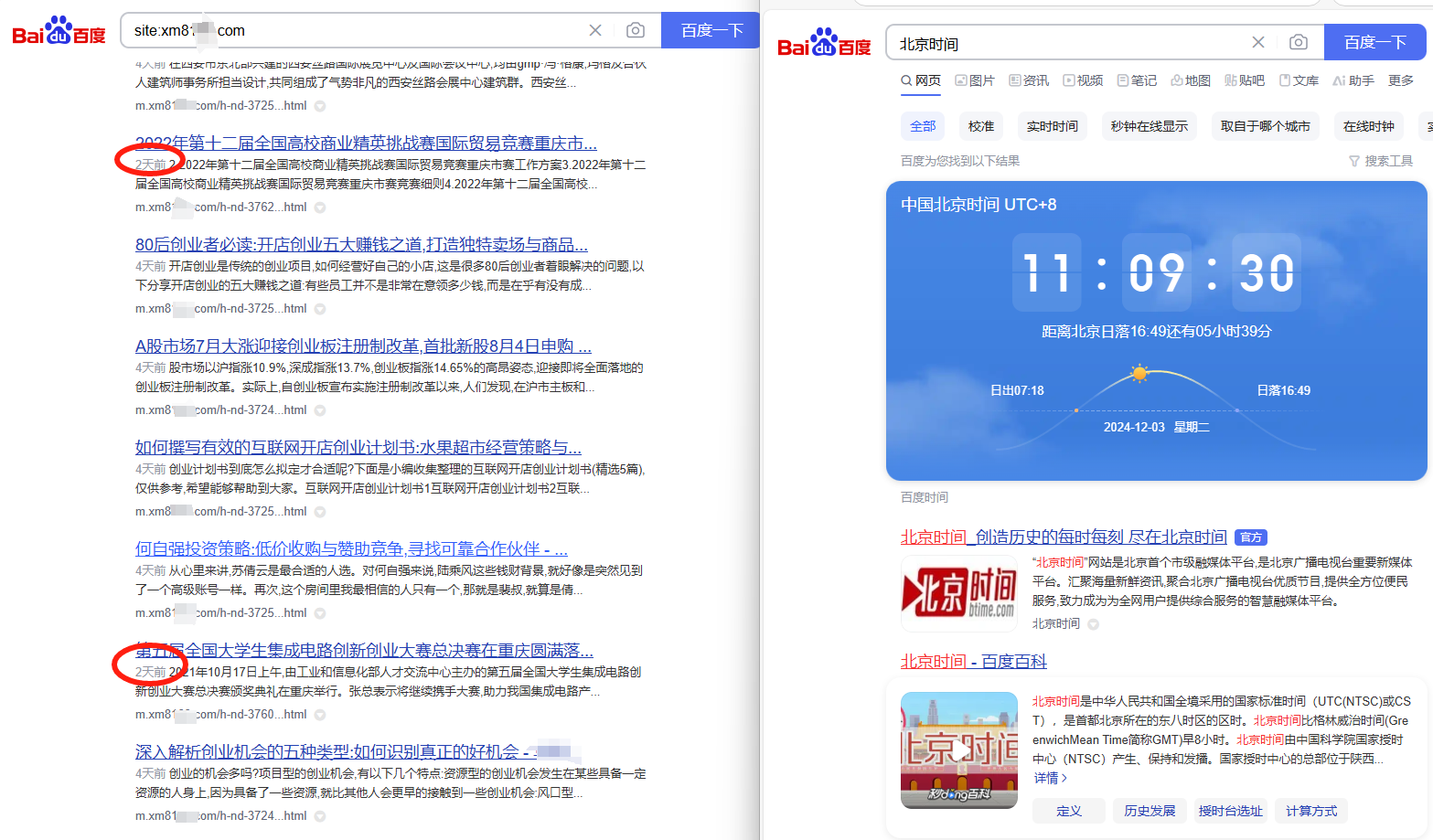The image size is (1433, 840).
Task: Open camera image search in left window
Action: point(636,30)
